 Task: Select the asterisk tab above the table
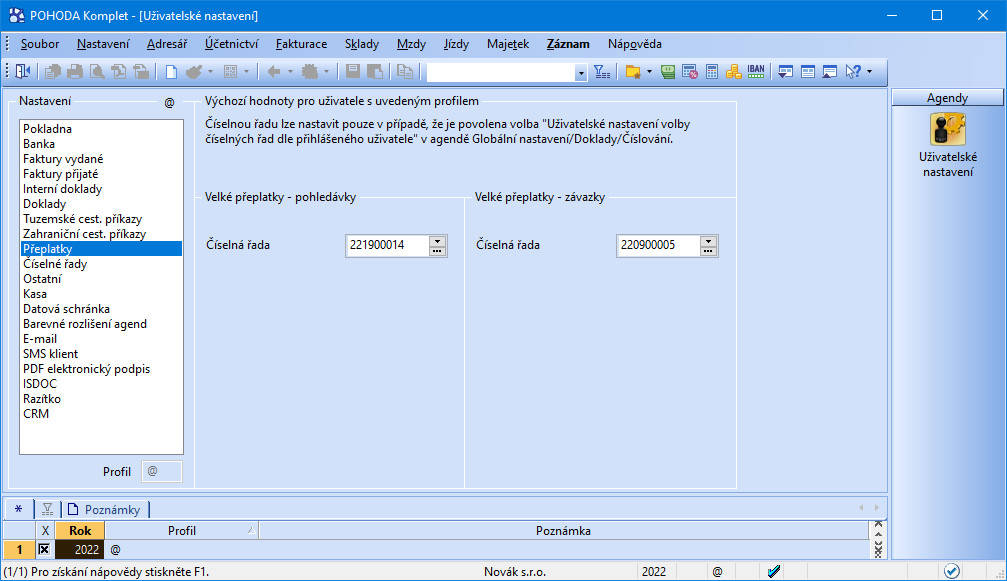[x=19, y=510]
